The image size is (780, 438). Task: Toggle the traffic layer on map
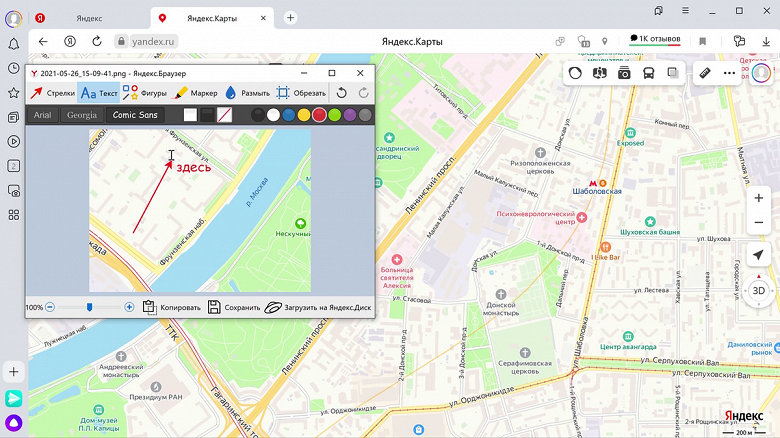(x=575, y=73)
